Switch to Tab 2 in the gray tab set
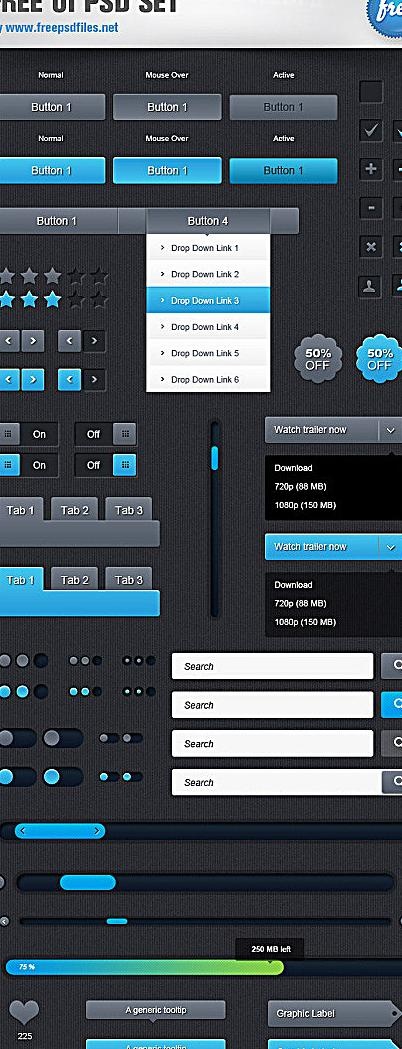Image resolution: width=402 pixels, height=1049 pixels. (x=74, y=510)
